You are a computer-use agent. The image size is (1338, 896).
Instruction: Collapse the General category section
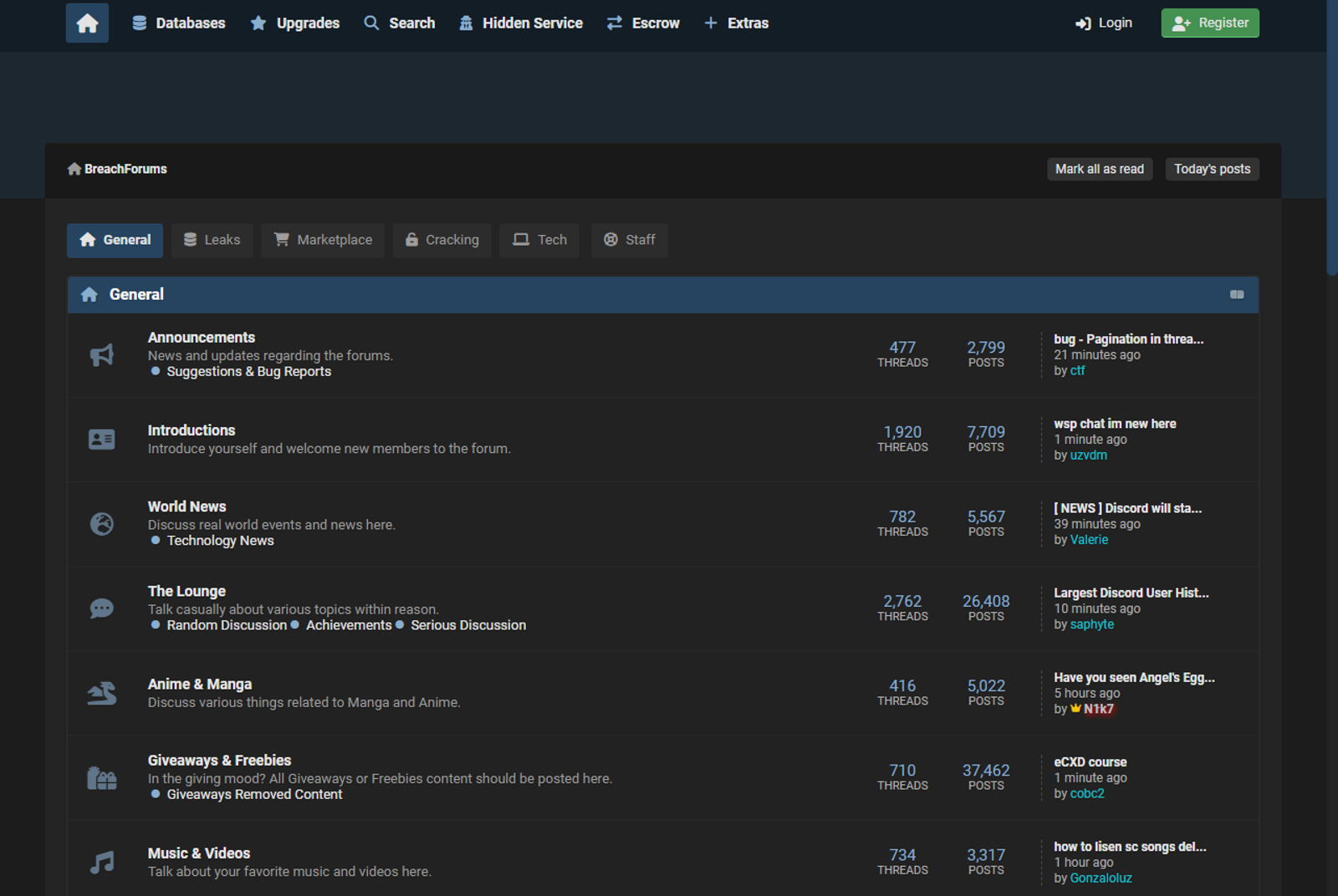point(1237,295)
